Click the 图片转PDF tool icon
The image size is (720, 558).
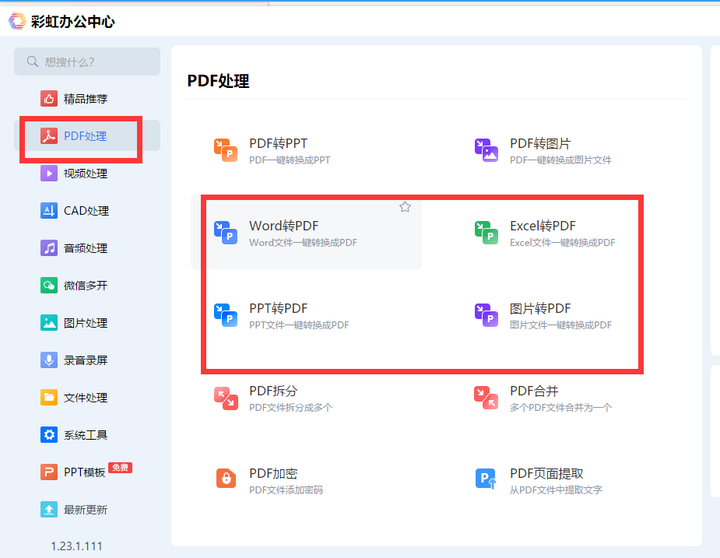(486, 315)
